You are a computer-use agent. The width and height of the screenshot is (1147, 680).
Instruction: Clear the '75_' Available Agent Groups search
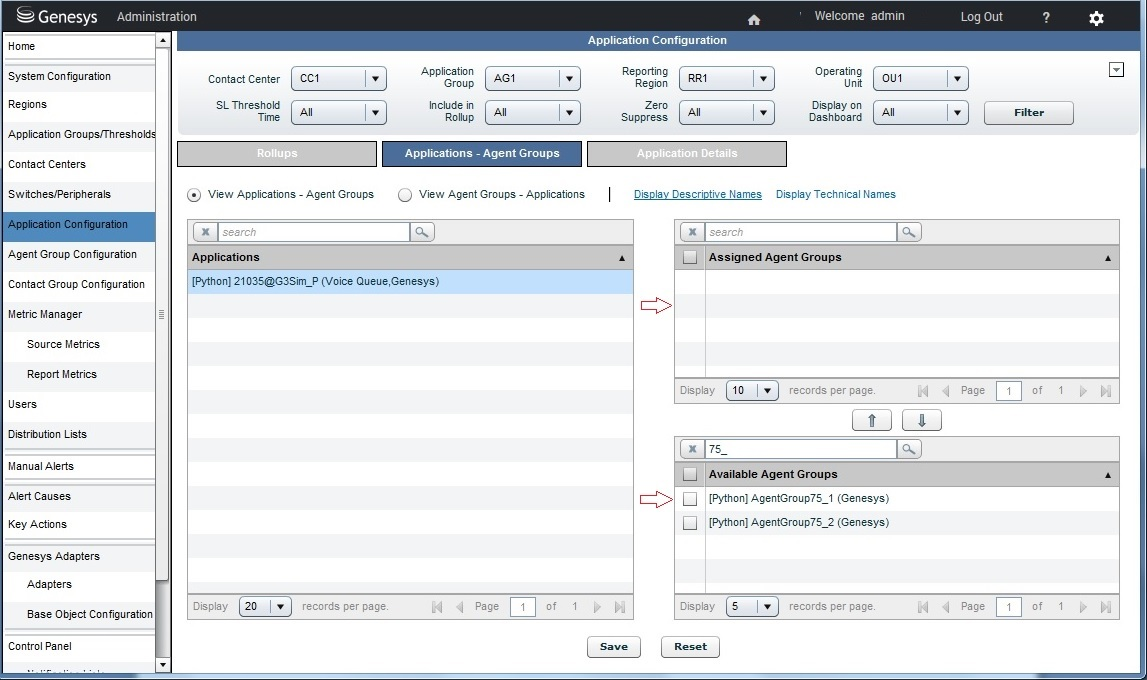(692, 449)
